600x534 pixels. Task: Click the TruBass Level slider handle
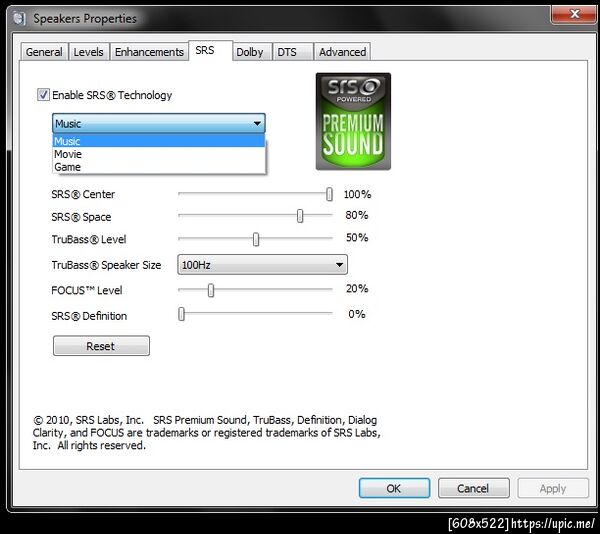coord(256,239)
